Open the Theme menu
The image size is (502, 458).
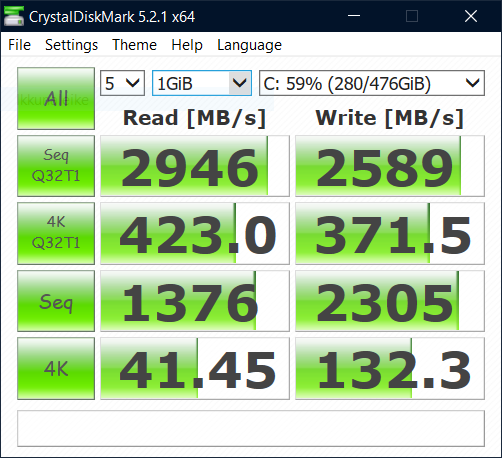click(x=134, y=45)
